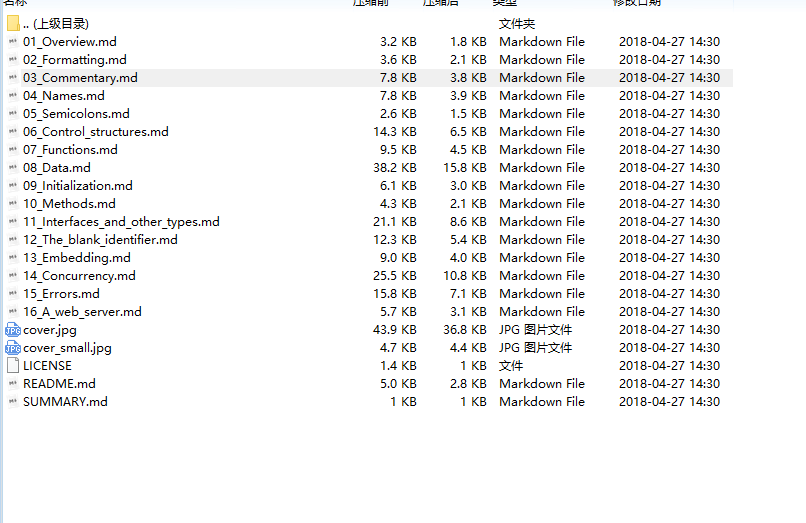This screenshot has width=806, height=523.
Task: Select 11_Interfaces_and_other_types.md file
Action: pos(121,222)
